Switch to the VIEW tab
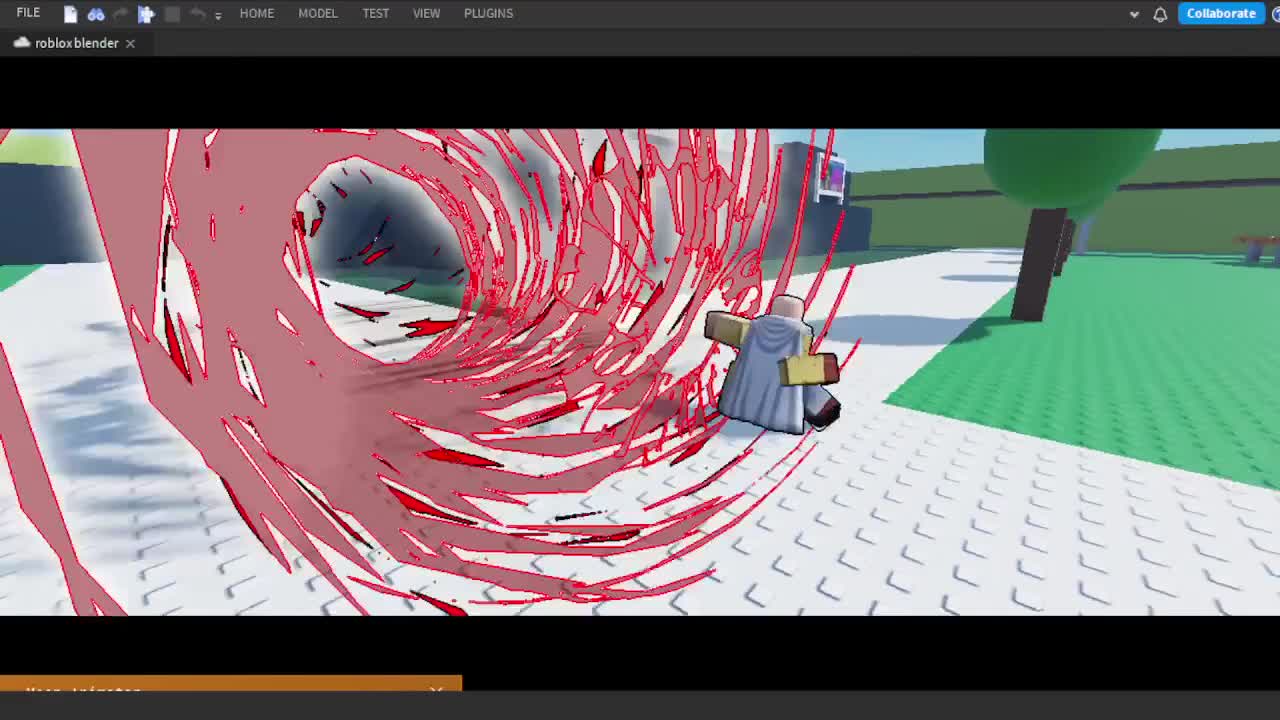This screenshot has height=720, width=1280. [x=426, y=13]
